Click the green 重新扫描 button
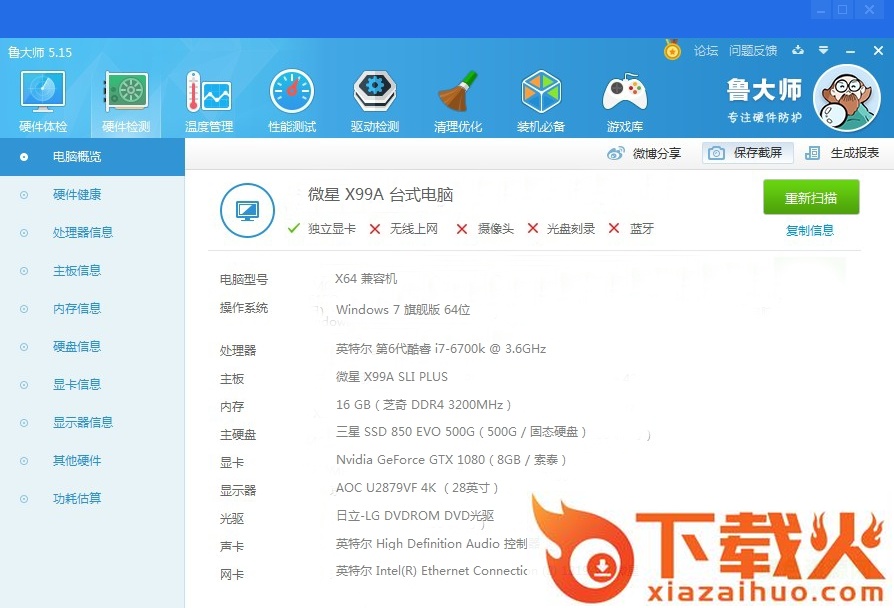Image resolution: width=894 pixels, height=608 pixels. coord(811,197)
